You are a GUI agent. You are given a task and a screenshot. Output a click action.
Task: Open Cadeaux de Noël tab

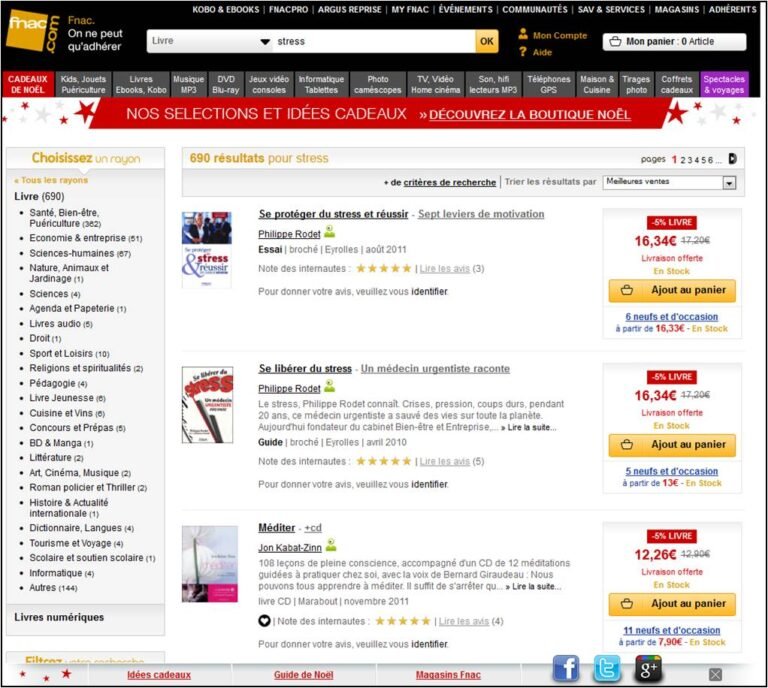click(x=28, y=84)
